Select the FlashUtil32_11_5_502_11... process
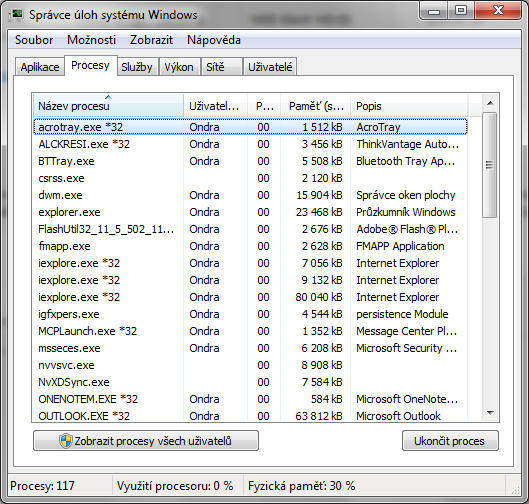Viewport: 529px width, 504px height. pos(250,229)
